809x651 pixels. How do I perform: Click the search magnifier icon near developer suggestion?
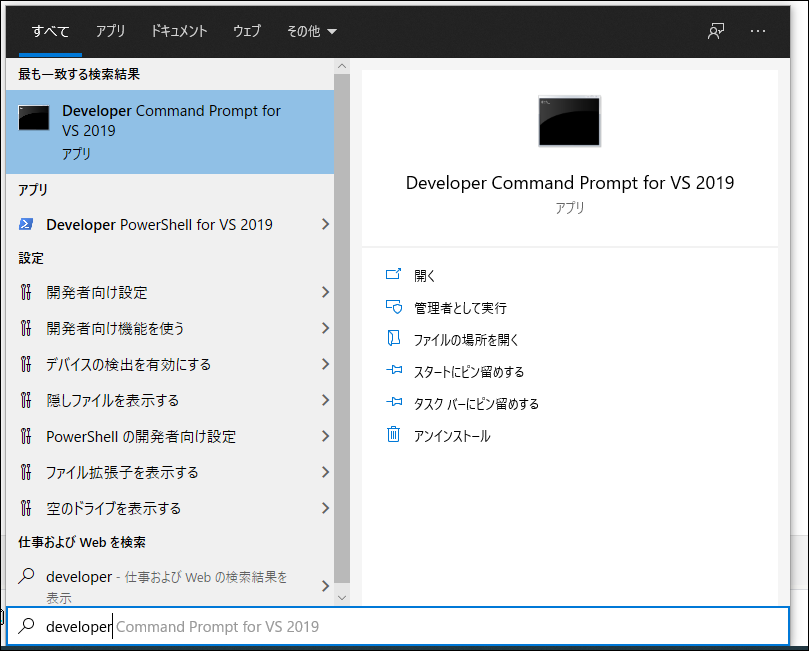[x=27, y=577]
